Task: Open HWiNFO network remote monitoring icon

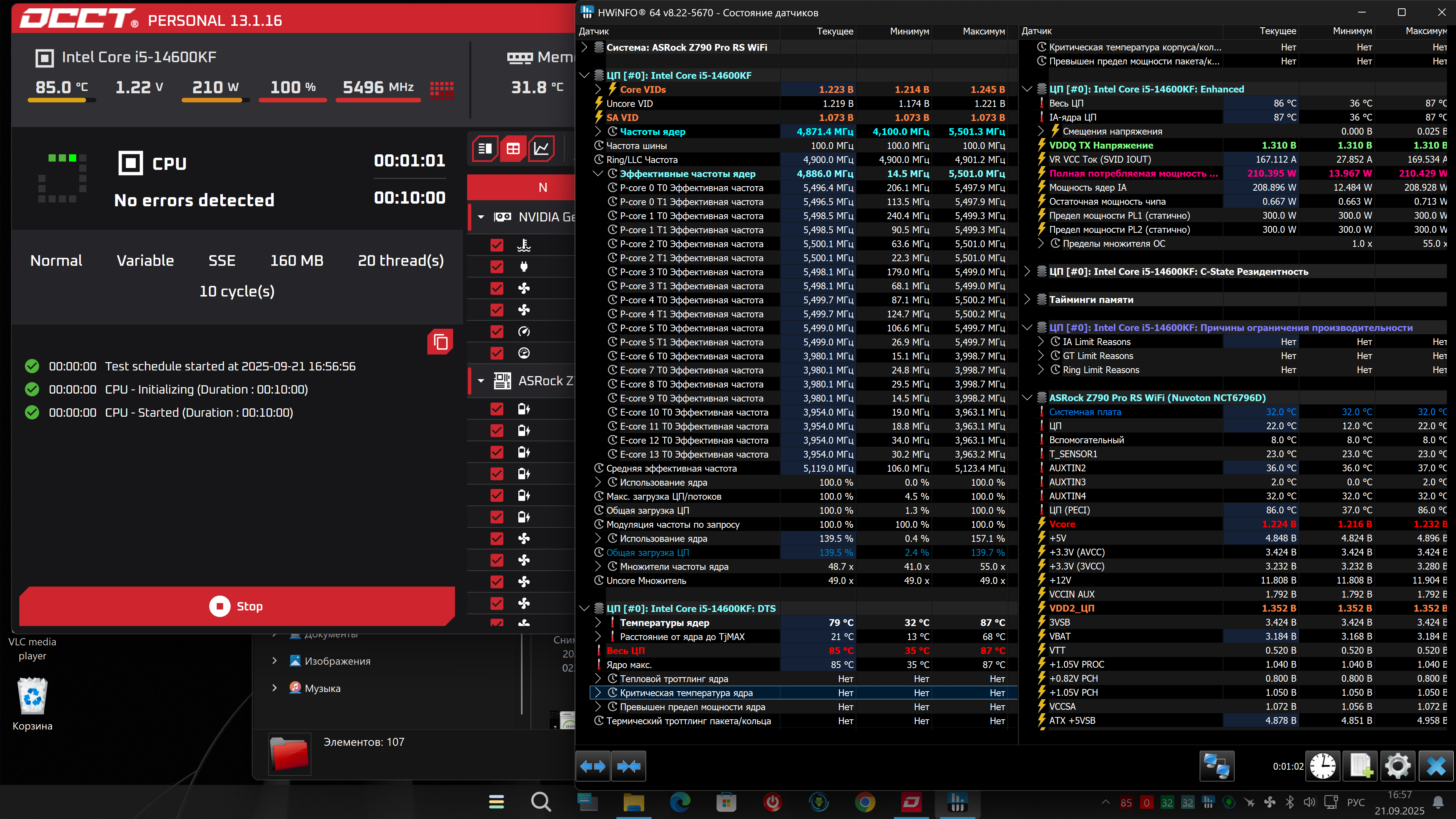Action: [x=1216, y=766]
